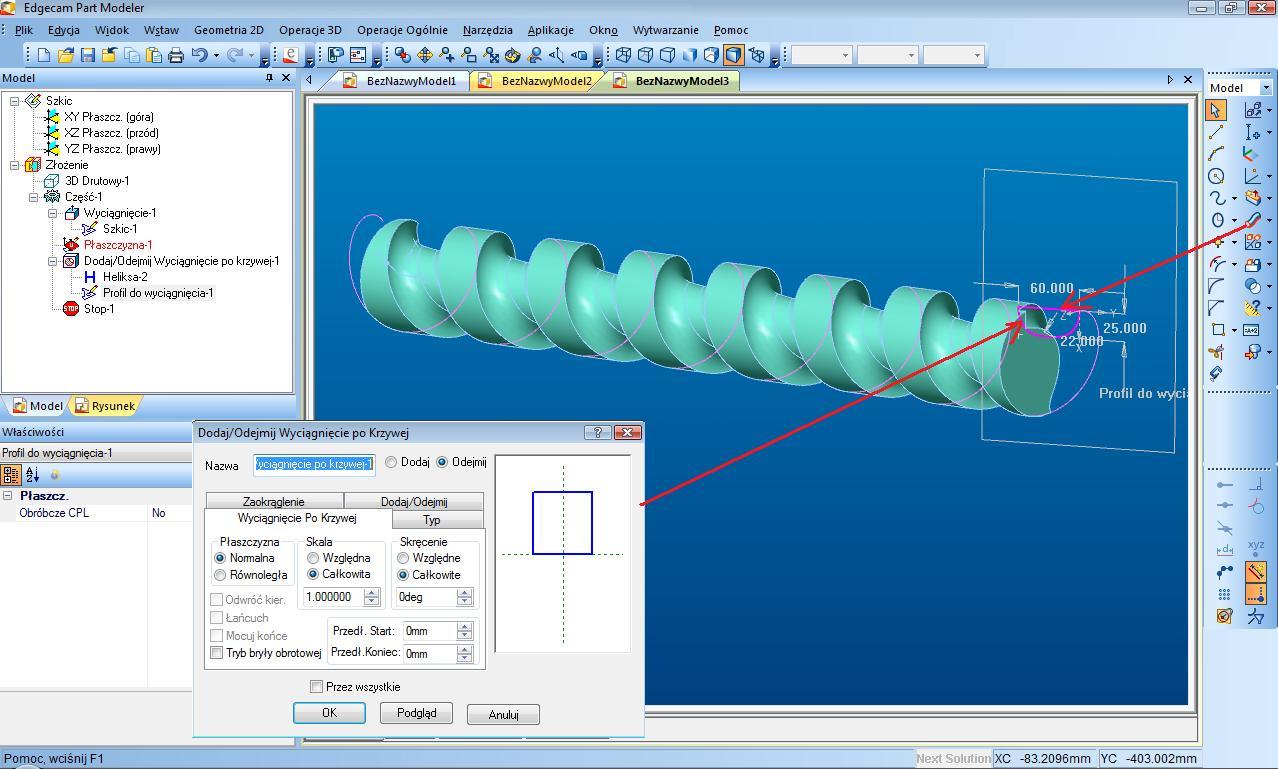Collapse the Złożenie tree node
Image resolution: width=1278 pixels, height=769 pixels.
pyautogui.click(x=15, y=165)
